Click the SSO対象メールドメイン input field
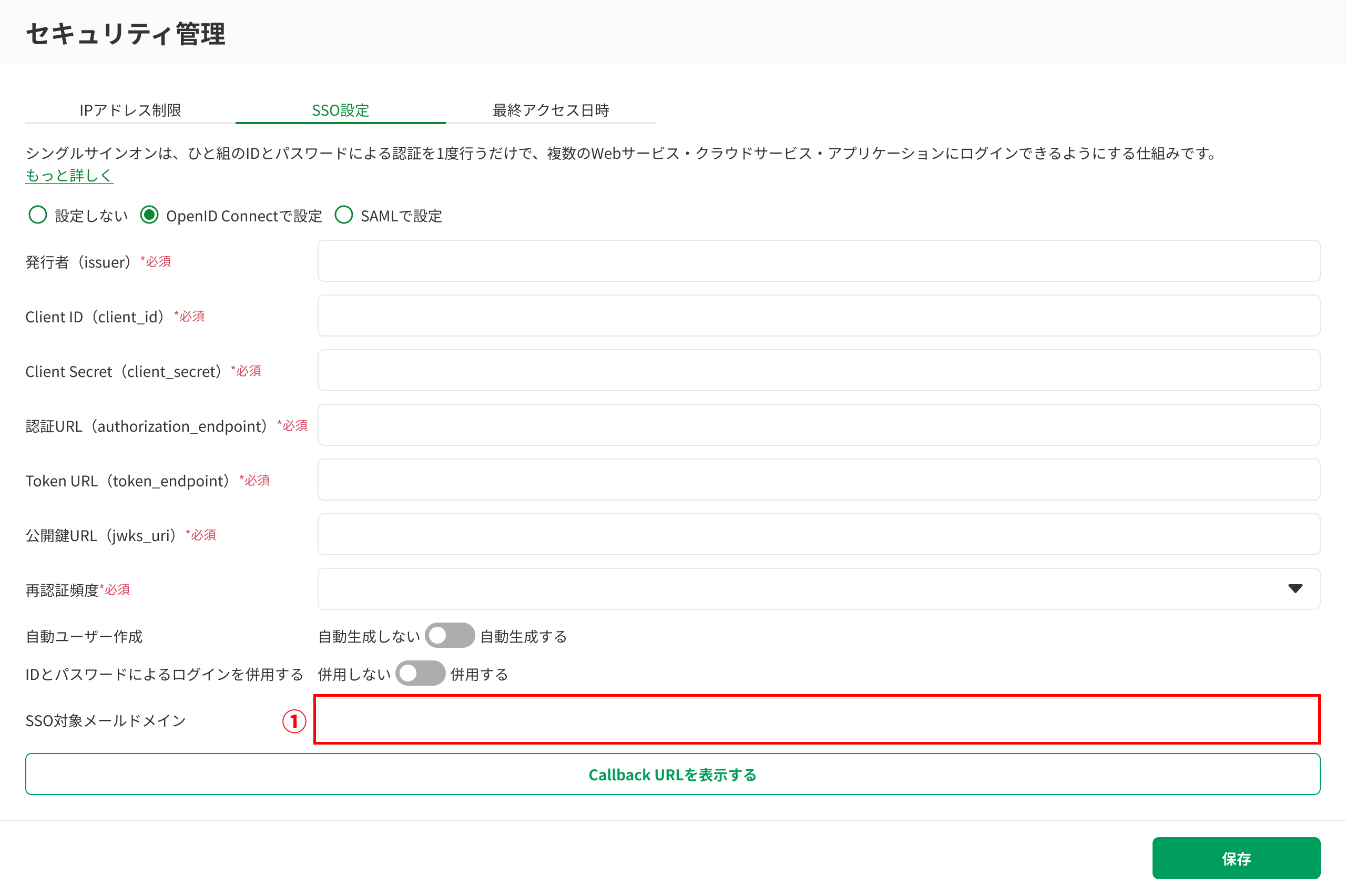The height and width of the screenshot is (896, 1346). (x=818, y=719)
